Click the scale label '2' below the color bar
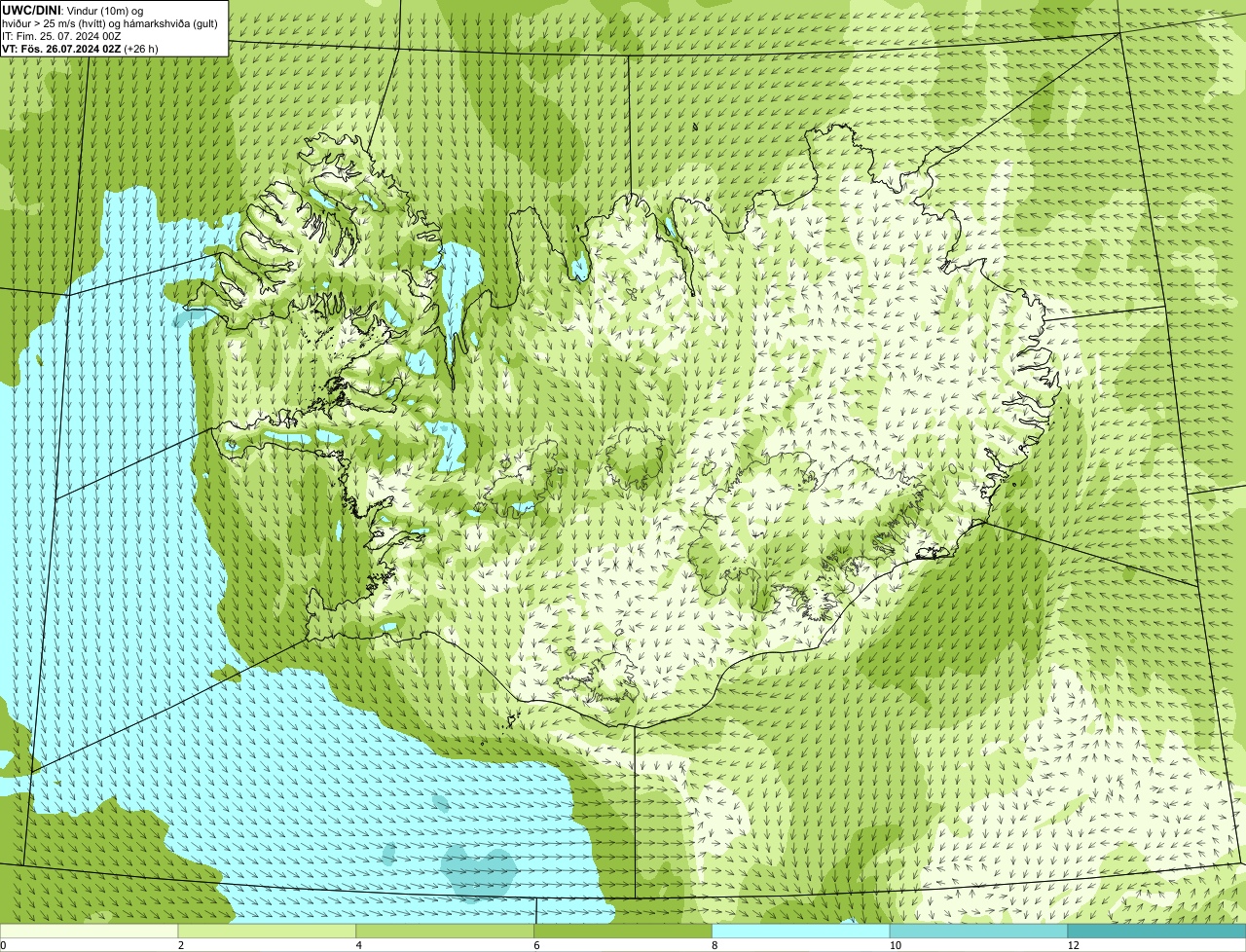This screenshot has height=952, width=1246. pyautogui.click(x=181, y=945)
